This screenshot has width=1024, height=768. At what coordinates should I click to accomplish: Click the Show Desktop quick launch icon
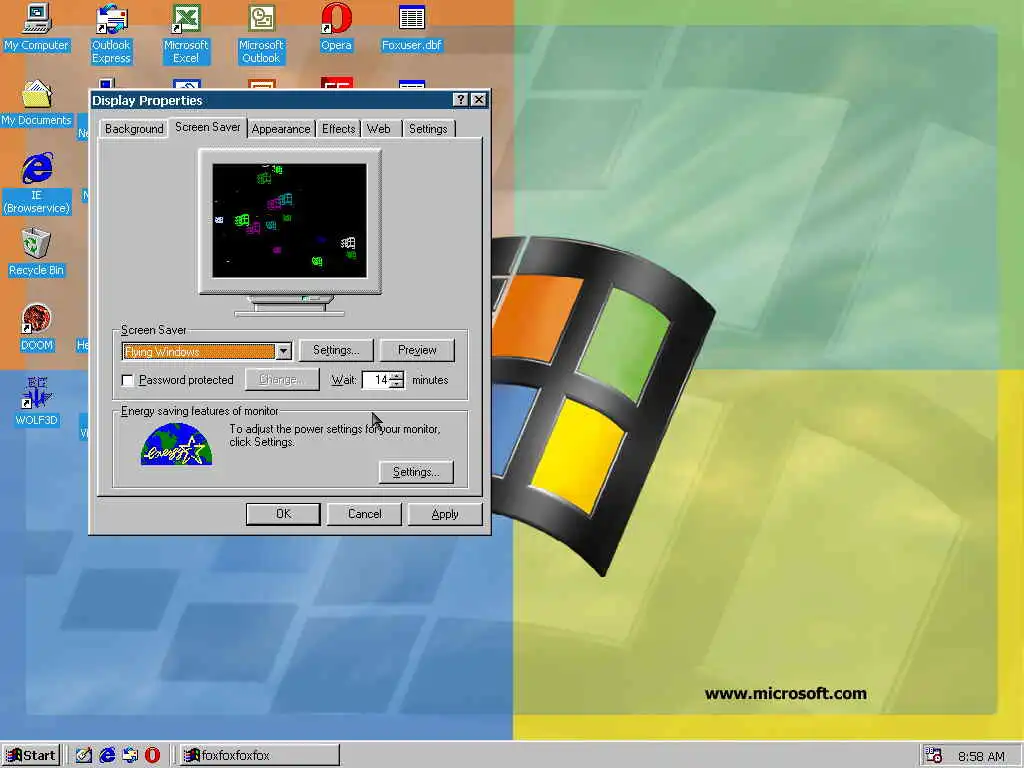[84, 755]
